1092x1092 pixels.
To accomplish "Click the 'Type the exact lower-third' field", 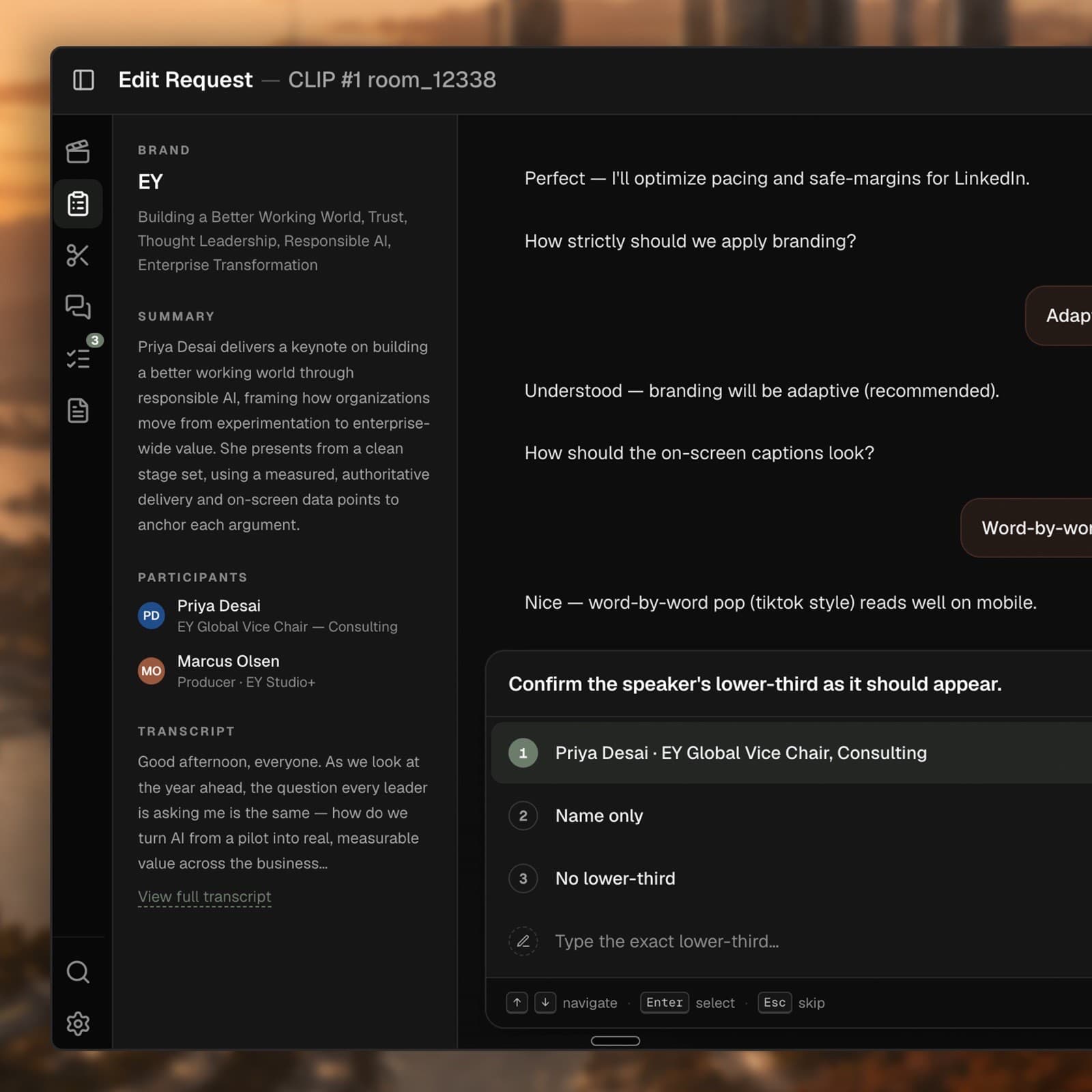I will point(792,941).
